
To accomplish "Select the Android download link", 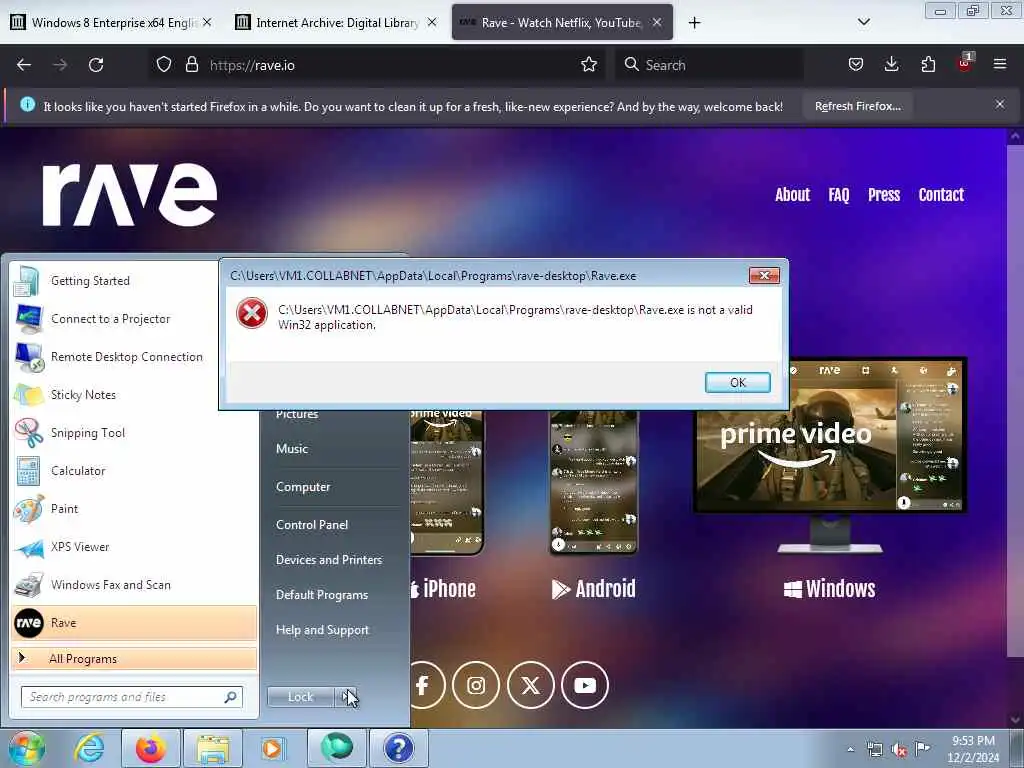I will click(593, 588).
